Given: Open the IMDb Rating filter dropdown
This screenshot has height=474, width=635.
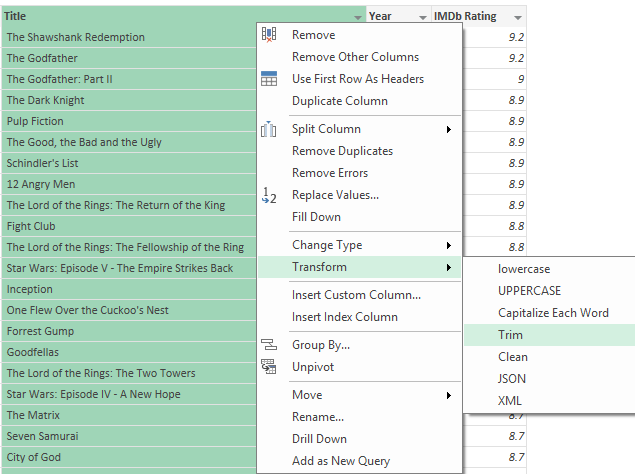Looking at the screenshot, I should [517, 17].
